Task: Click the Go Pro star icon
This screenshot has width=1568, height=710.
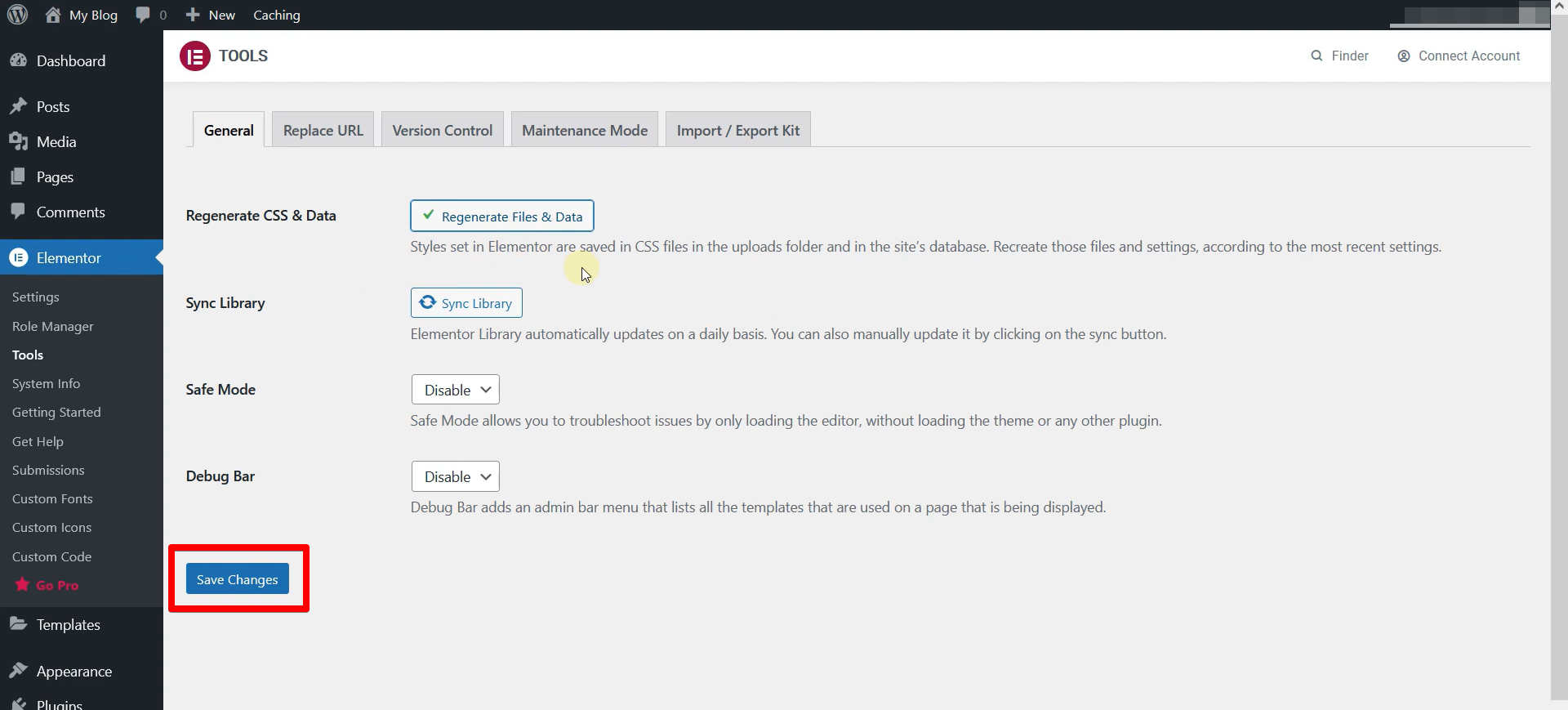Action: pyautogui.click(x=22, y=584)
